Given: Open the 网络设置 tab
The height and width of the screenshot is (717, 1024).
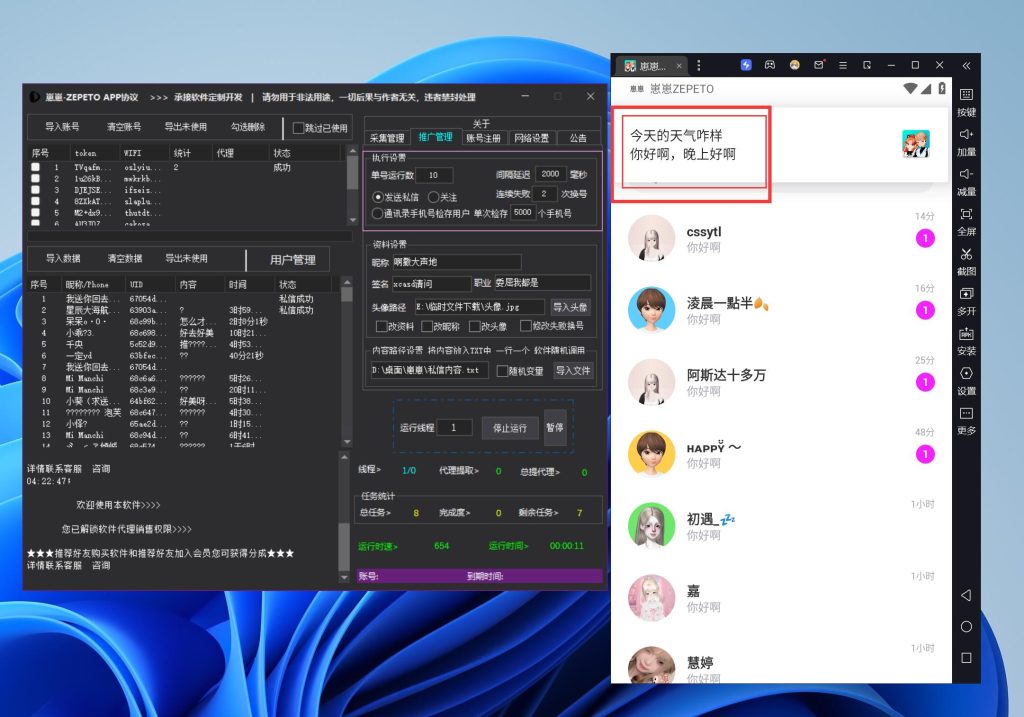Looking at the screenshot, I should click(531, 138).
